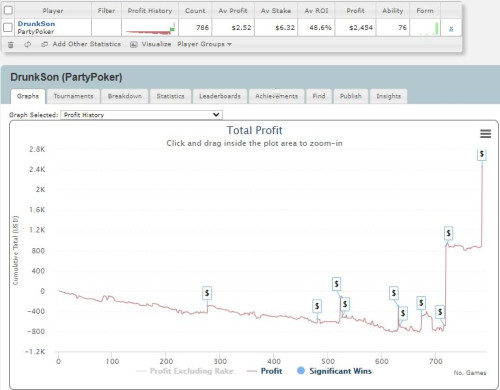Open the Leaderboards tab
The width and height of the screenshot is (500, 390).
[x=220, y=96]
